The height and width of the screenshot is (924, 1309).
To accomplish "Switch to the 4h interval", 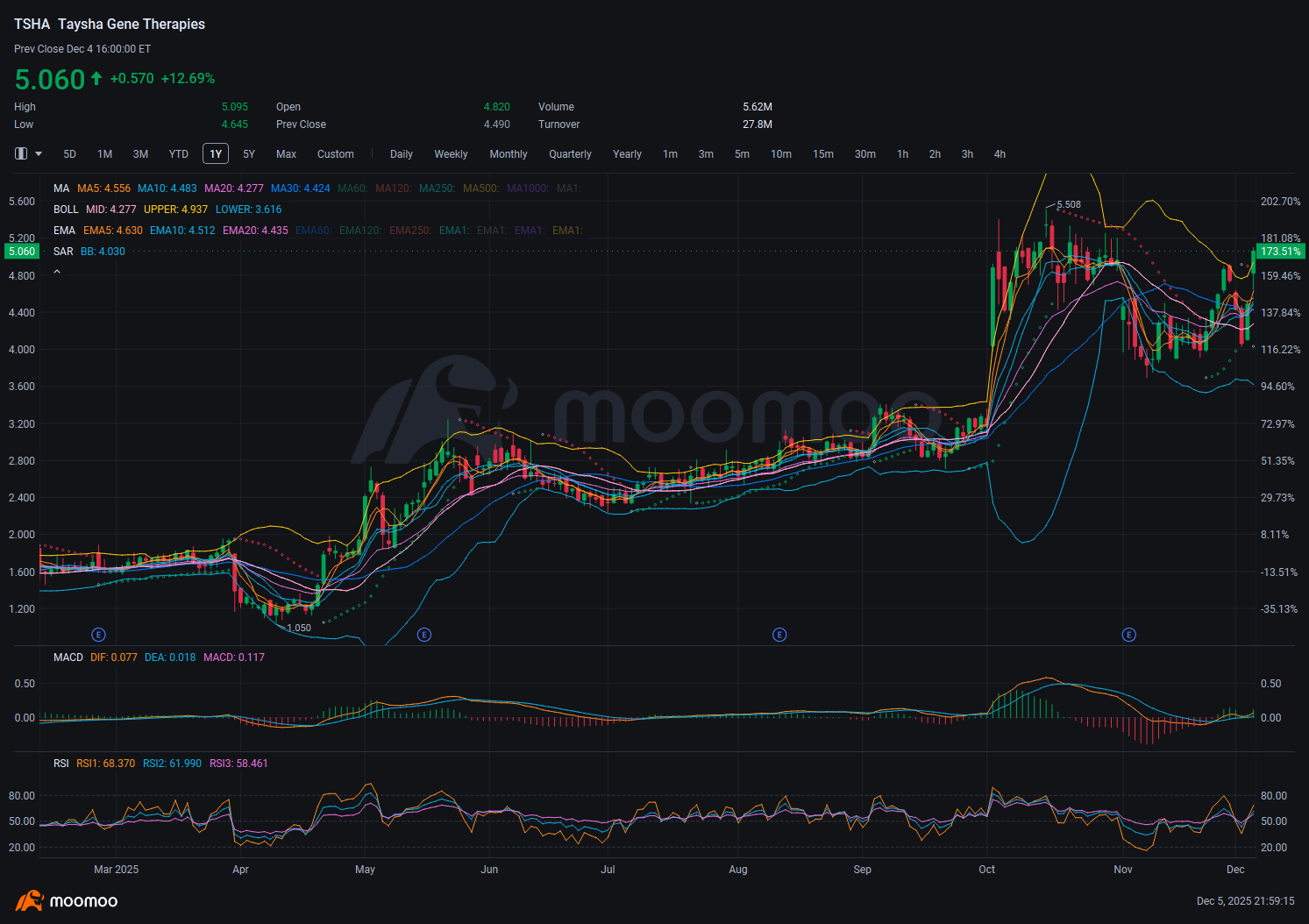I will pos(1000,154).
